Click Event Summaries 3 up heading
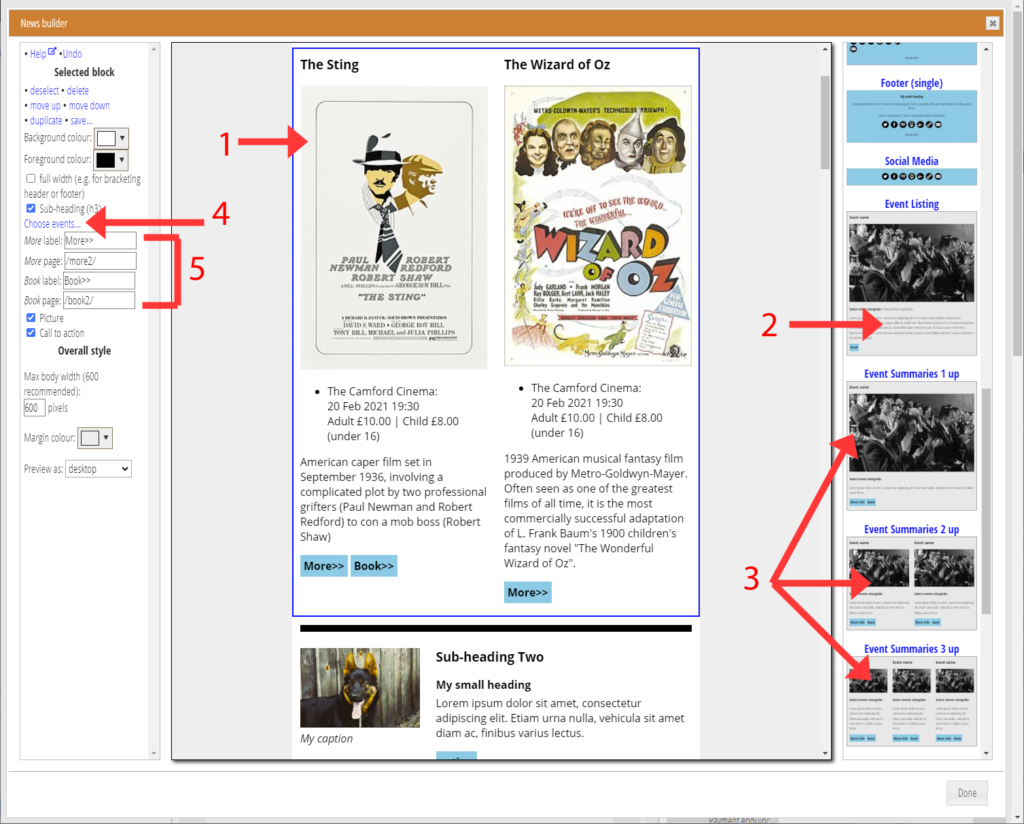The height and width of the screenshot is (824, 1024). coord(912,648)
